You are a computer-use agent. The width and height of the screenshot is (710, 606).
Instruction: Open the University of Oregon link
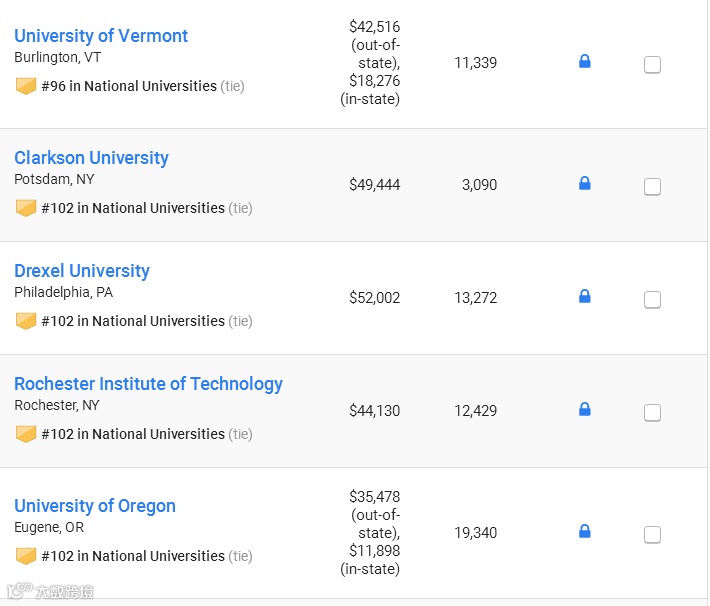95,506
